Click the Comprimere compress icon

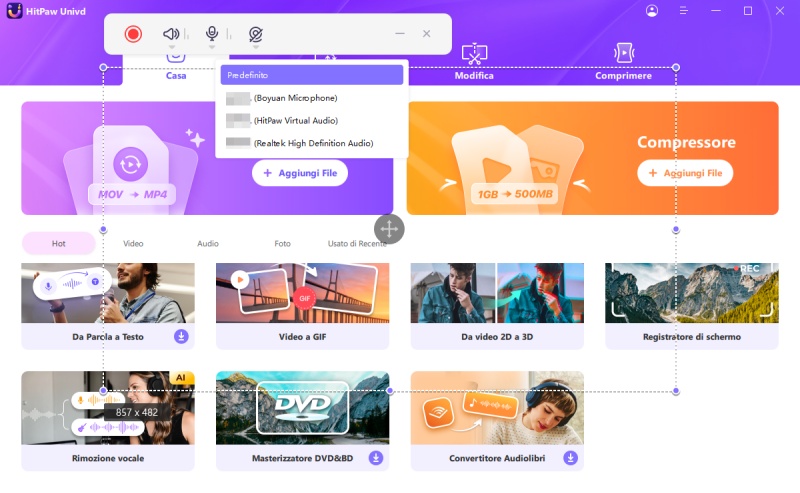(x=623, y=53)
